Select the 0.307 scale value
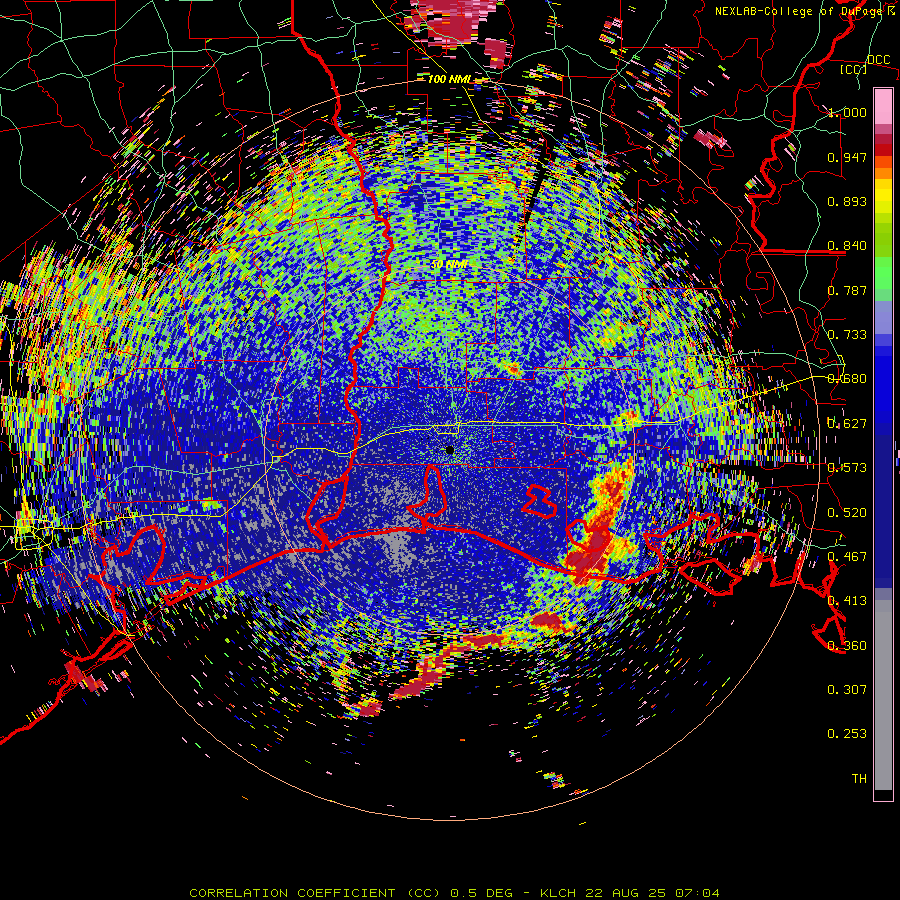 847,690
